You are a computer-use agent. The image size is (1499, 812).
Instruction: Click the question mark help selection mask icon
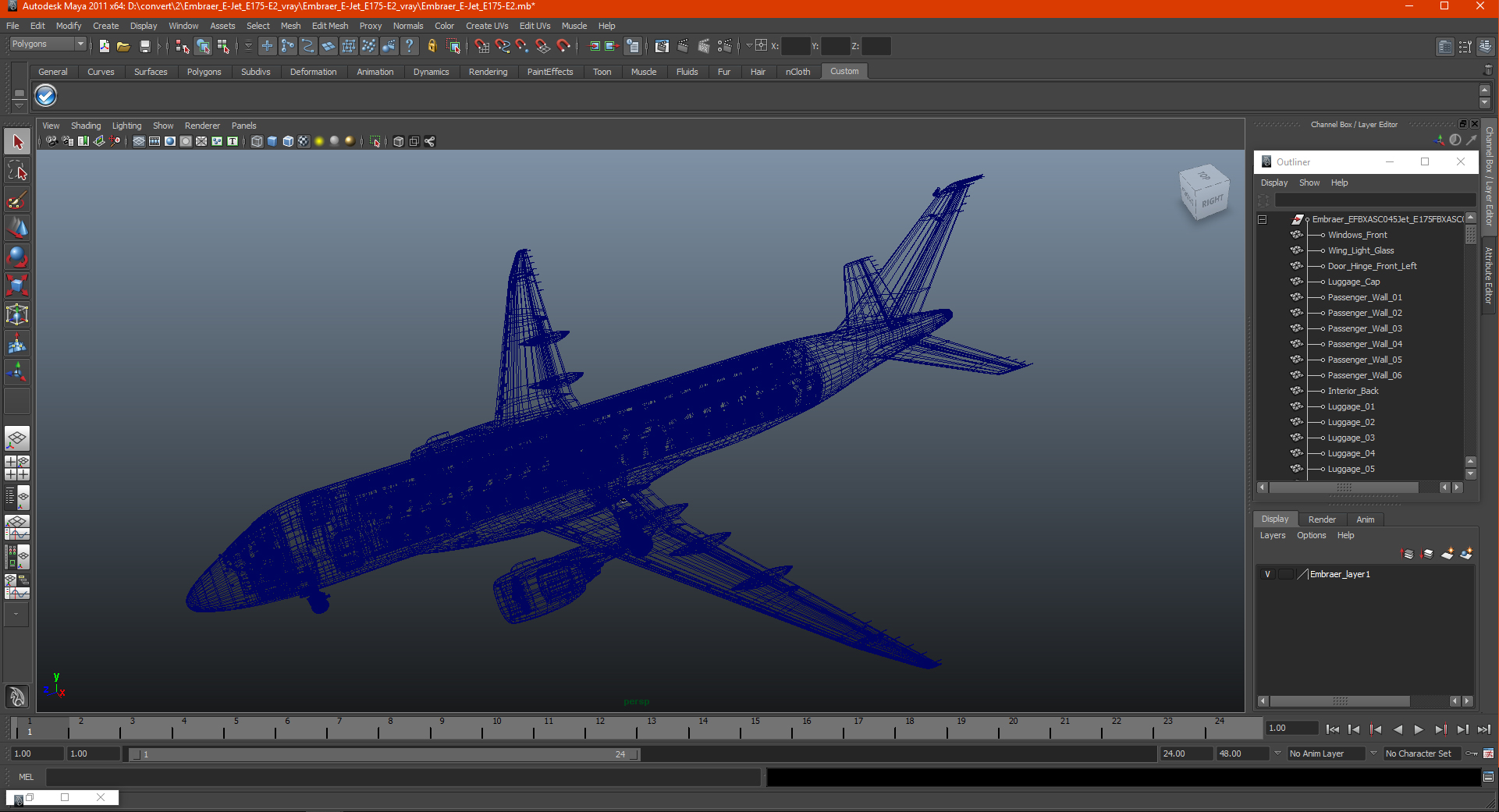410,46
